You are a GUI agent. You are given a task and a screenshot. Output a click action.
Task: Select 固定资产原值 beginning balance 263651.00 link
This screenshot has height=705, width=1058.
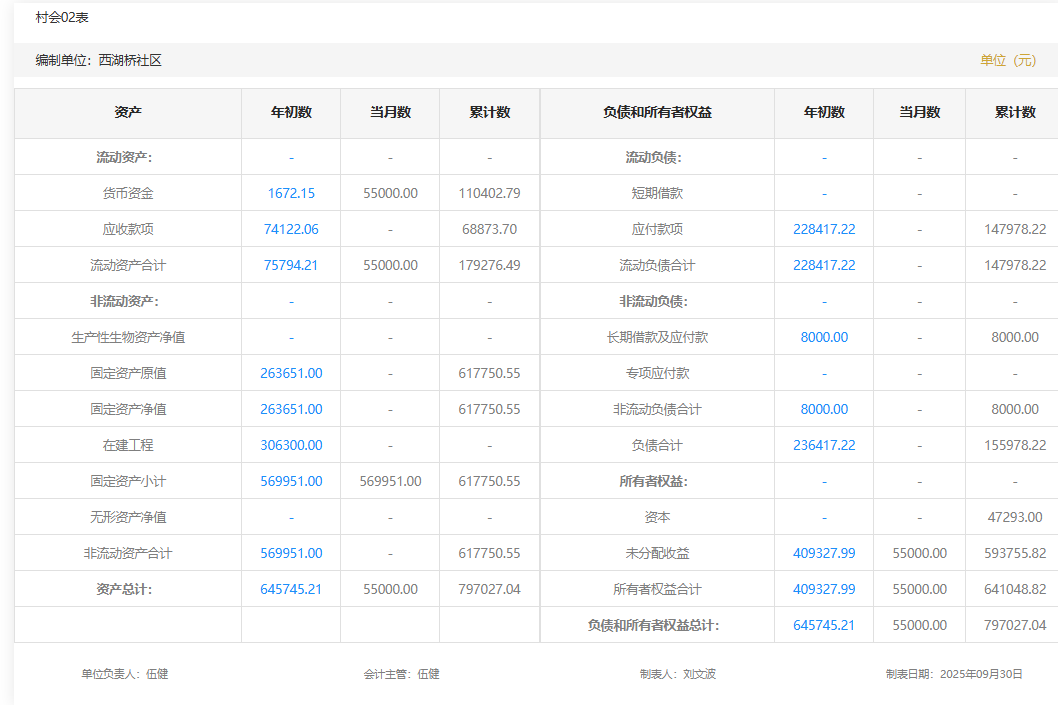click(x=291, y=373)
